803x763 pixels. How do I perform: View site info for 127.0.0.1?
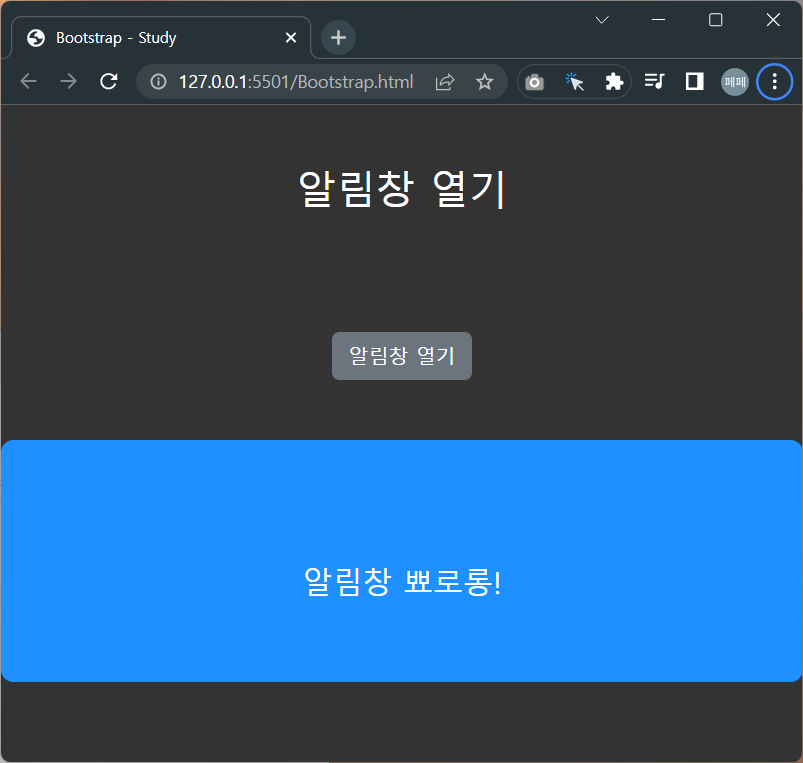[x=157, y=81]
